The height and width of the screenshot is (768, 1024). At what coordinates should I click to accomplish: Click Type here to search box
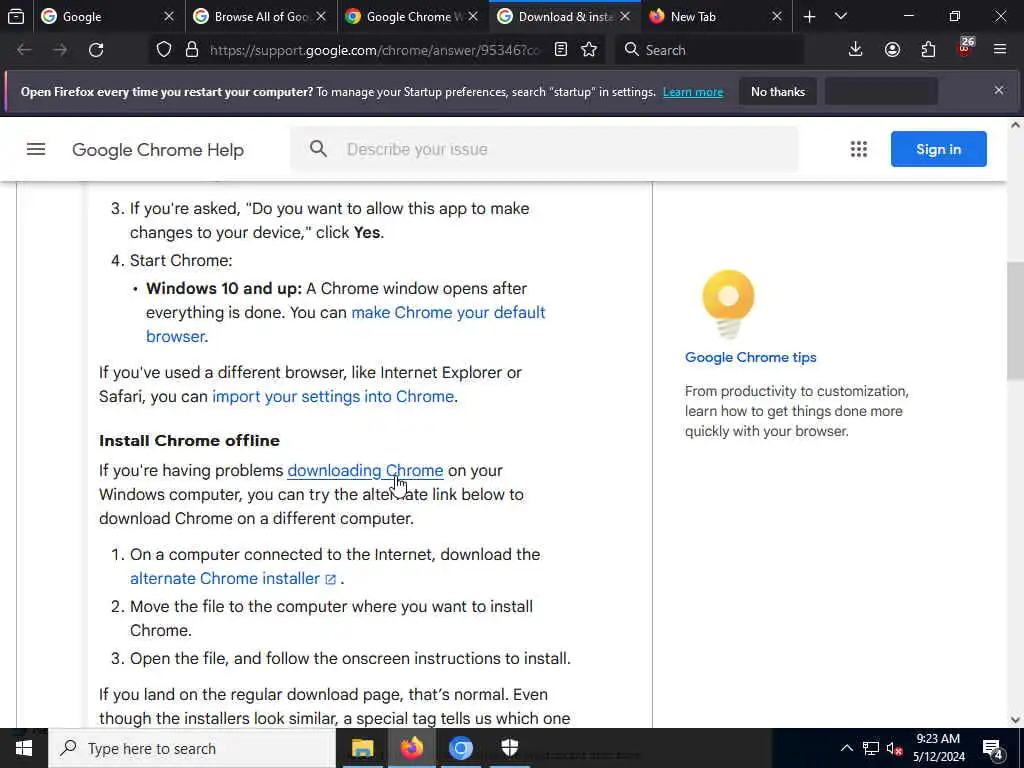(191, 748)
